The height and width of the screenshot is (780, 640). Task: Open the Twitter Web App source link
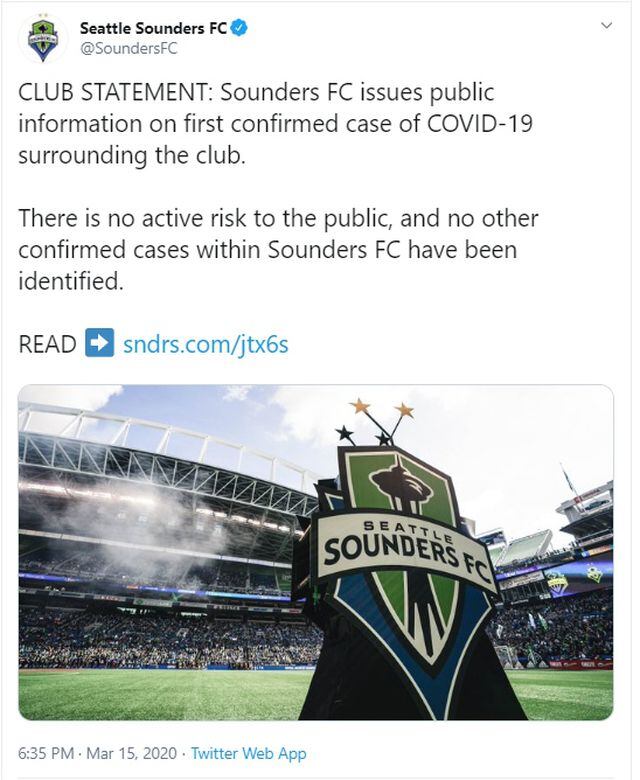248,753
